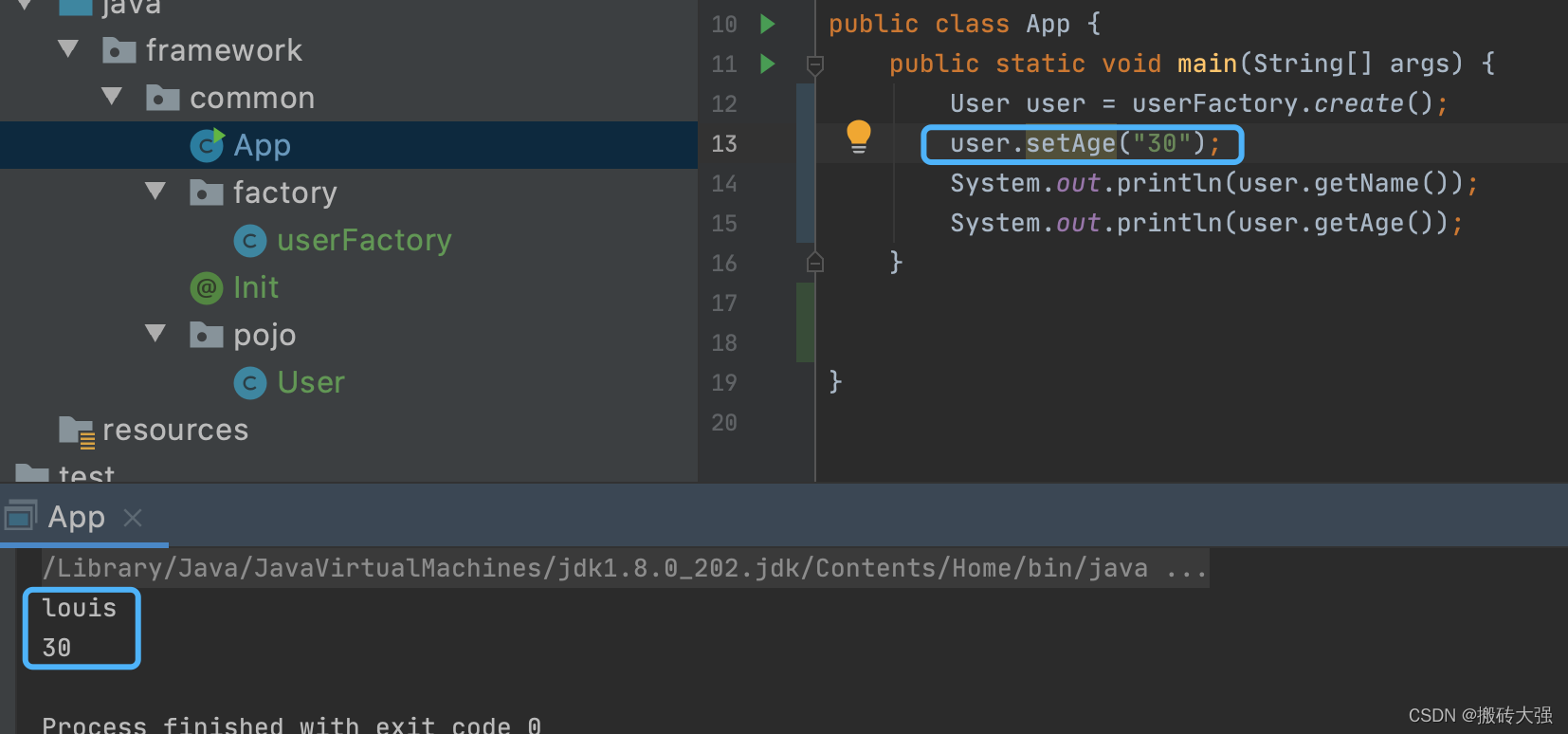1568x734 pixels.
Task: Click the Init annotation icon
Action: pos(207,287)
